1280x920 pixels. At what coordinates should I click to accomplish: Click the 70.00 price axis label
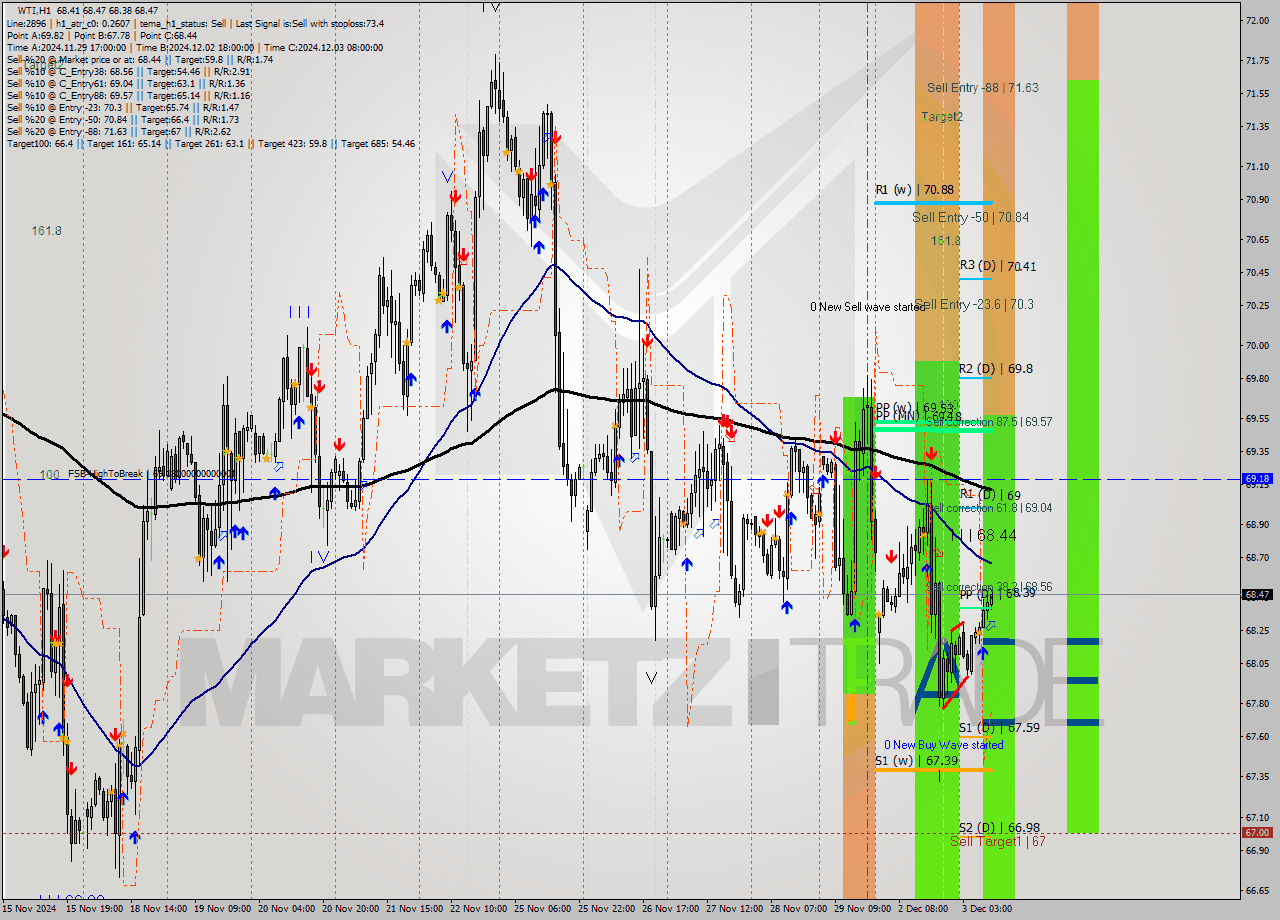[1257, 346]
